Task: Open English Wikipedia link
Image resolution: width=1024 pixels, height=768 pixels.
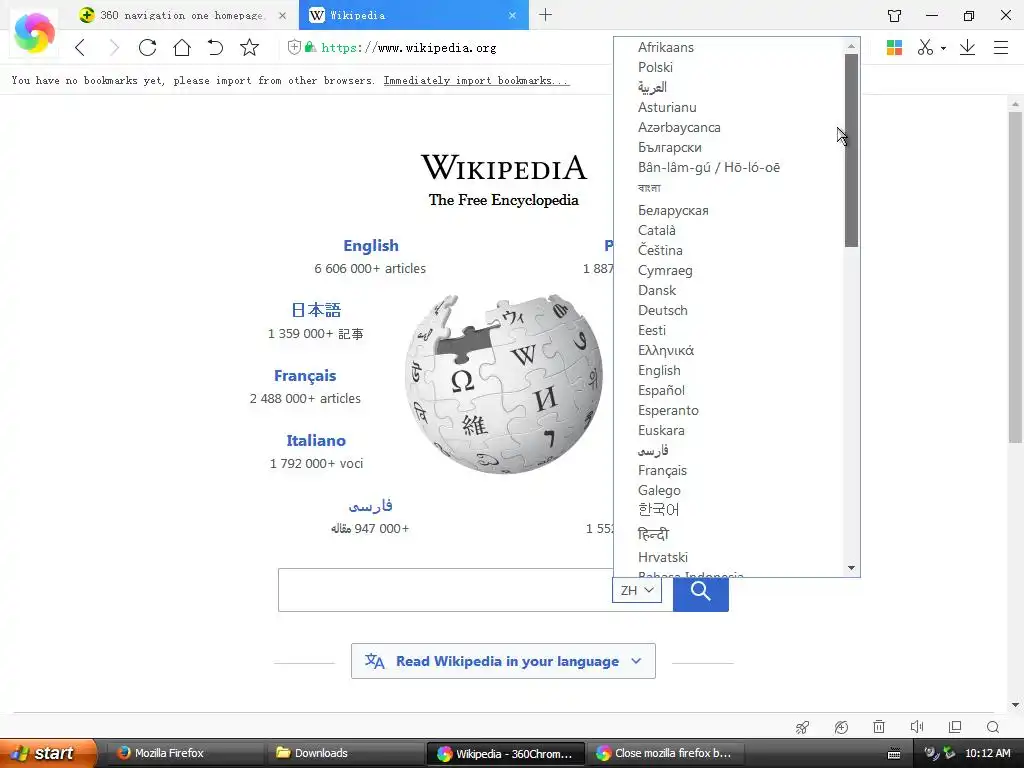Action: (x=371, y=246)
